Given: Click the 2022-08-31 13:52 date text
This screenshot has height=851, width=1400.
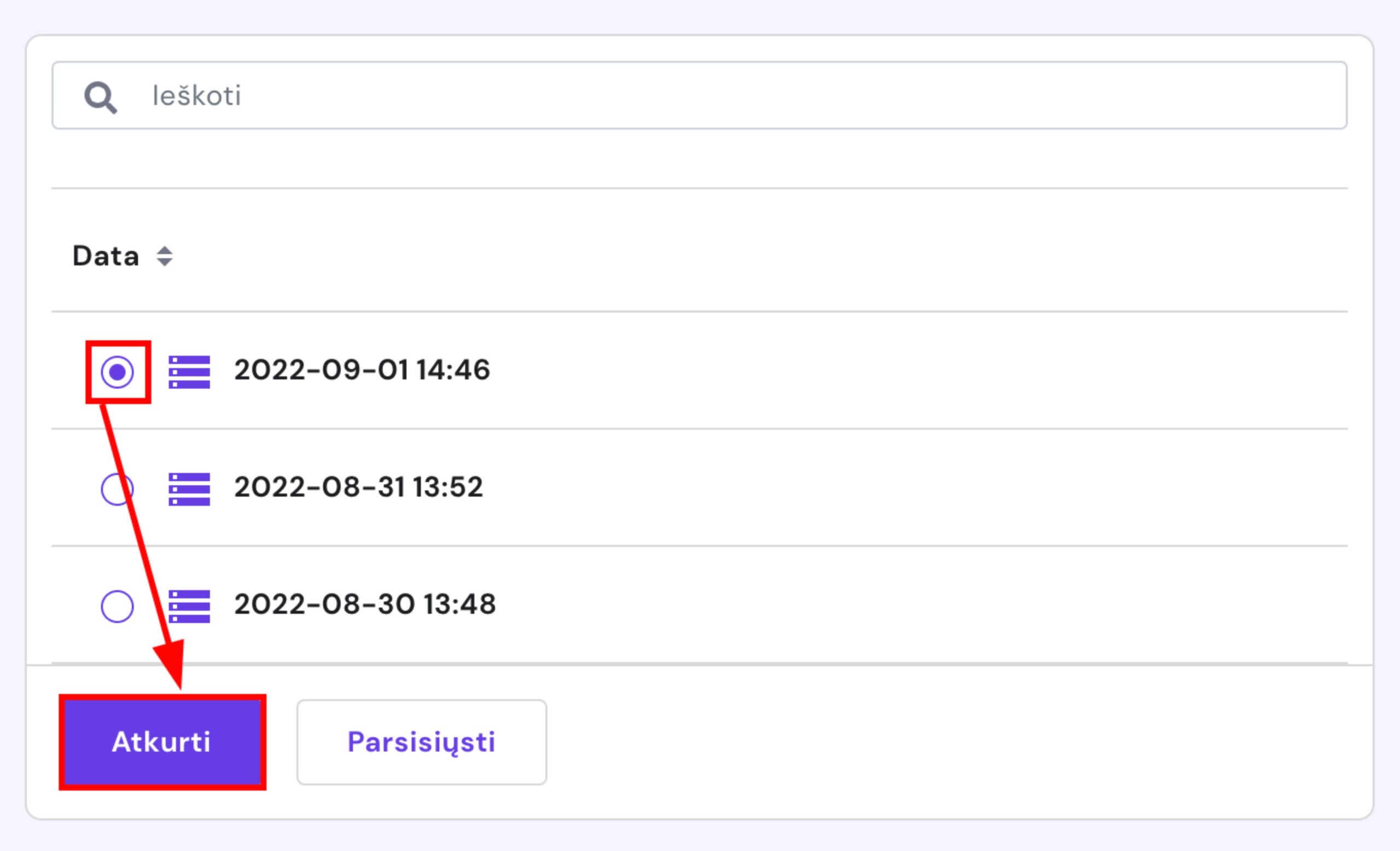Looking at the screenshot, I should point(359,487).
